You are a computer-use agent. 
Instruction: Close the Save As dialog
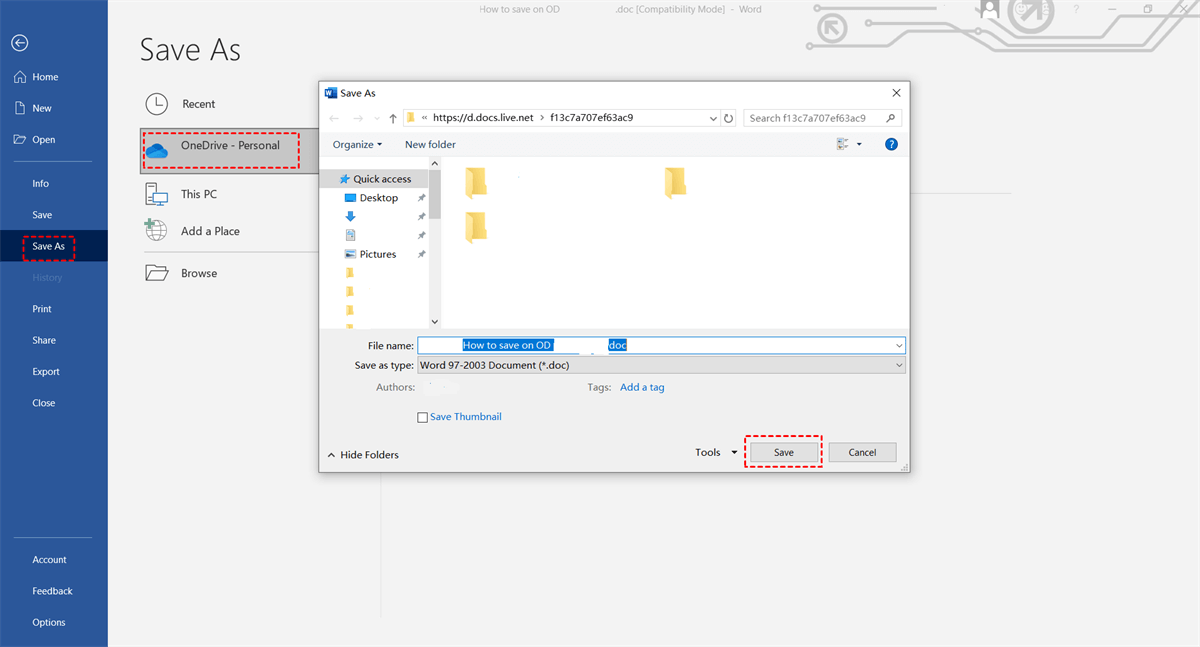896,93
